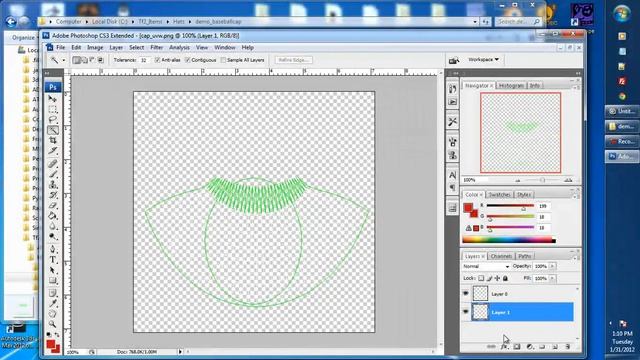Hide Layer 0 using its eye icon
The width and height of the screenshot is (640, 360).
tap(466, 293)
